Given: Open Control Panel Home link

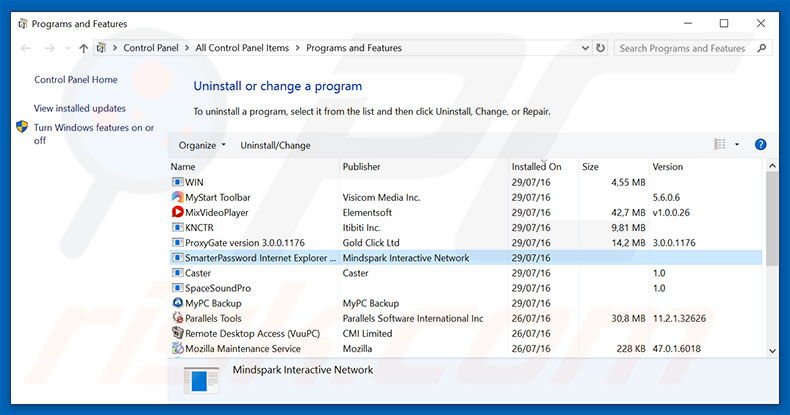Looking at the screenshot, I should point(76,80).
